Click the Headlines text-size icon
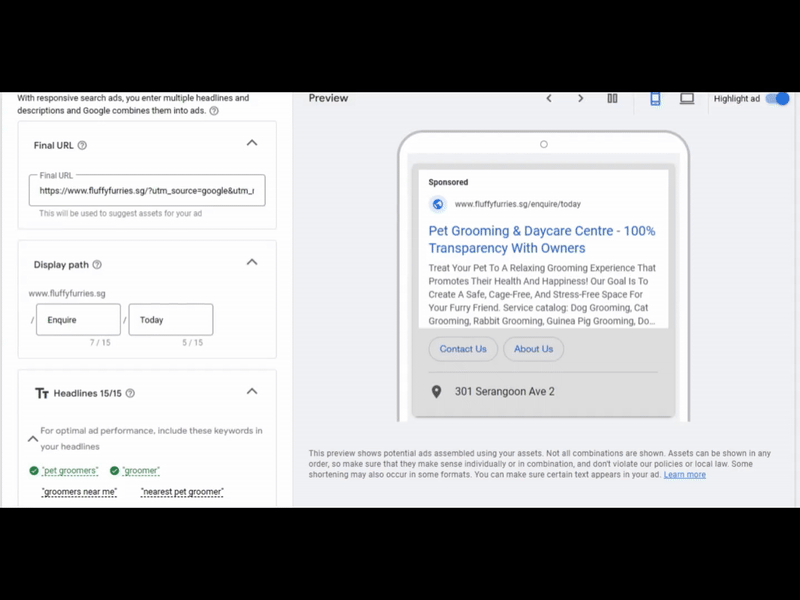 point(41,393)
